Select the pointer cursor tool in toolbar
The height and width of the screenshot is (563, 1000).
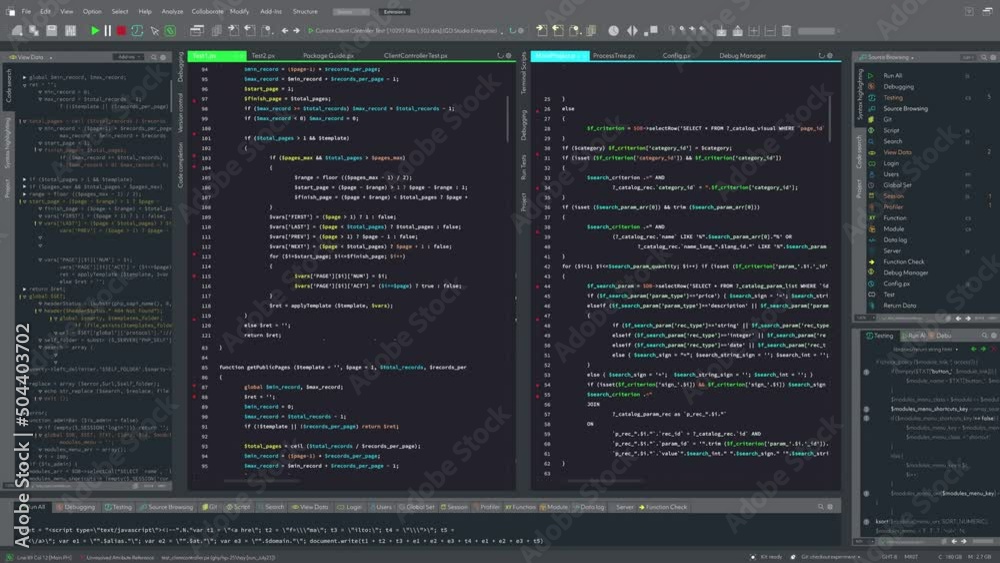coord(154,30)
